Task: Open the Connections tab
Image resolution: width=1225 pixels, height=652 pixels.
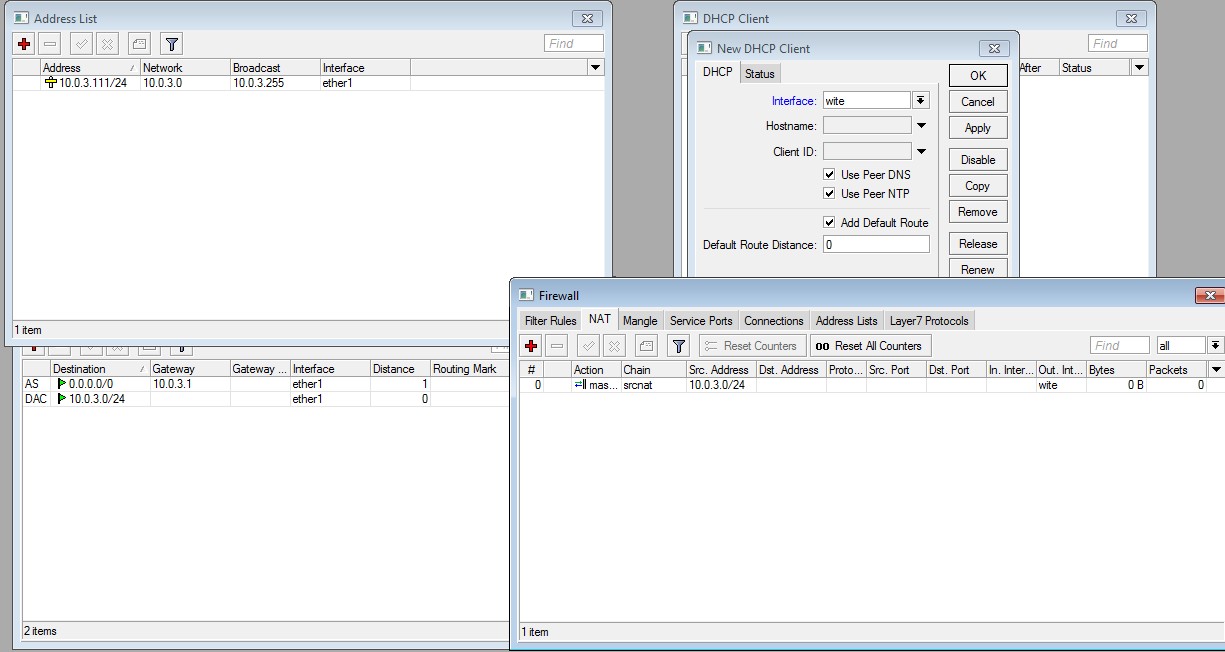Action: (x=774, y=321)
